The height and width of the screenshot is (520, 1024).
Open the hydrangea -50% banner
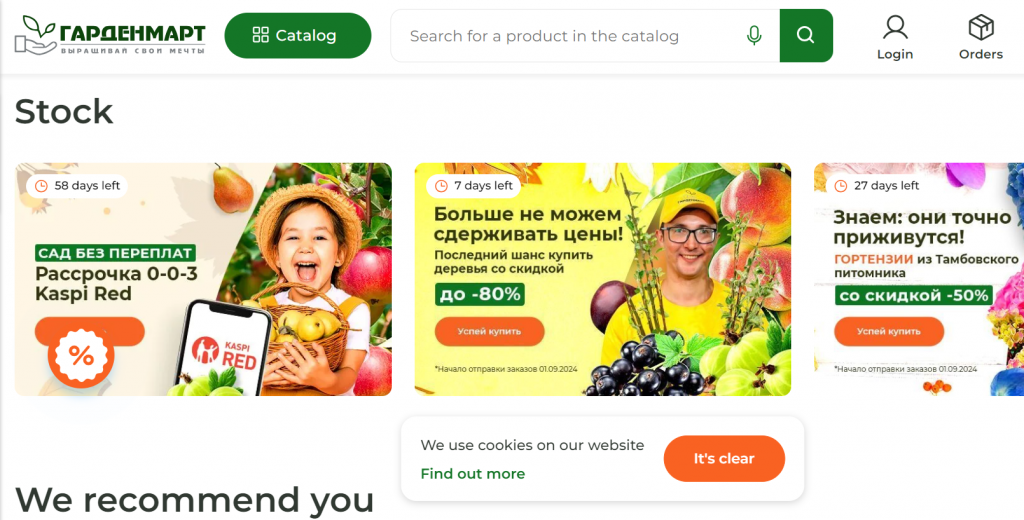919,279
